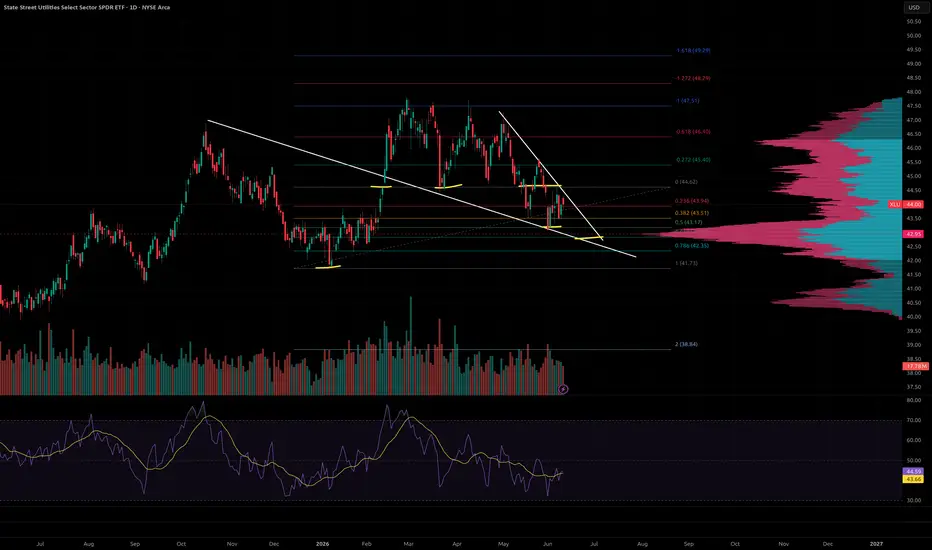Click the 50.50 price scale label
Screen dimensions: 932x550
click(914, 21)
